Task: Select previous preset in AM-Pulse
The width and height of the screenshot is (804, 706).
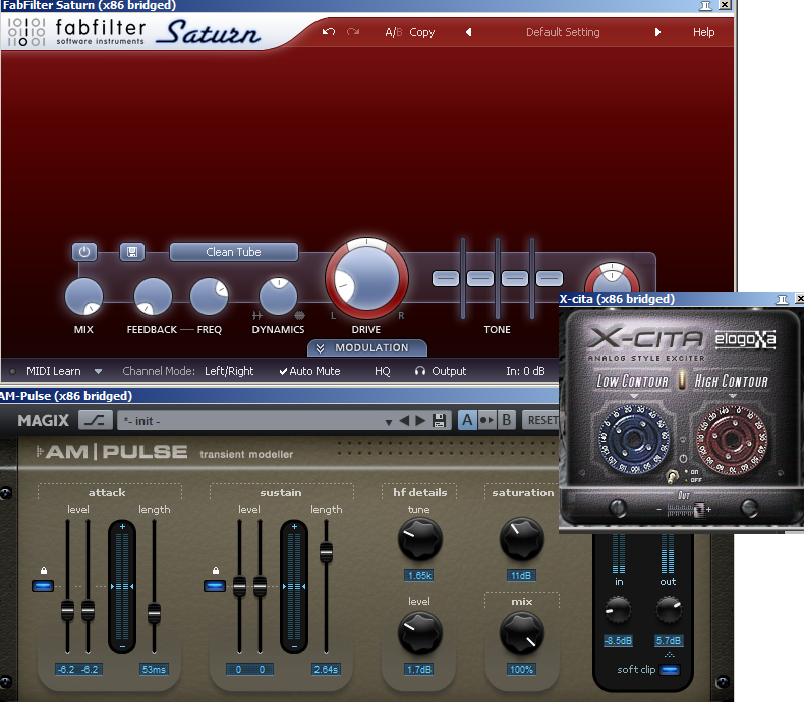Action: point(404,421)
